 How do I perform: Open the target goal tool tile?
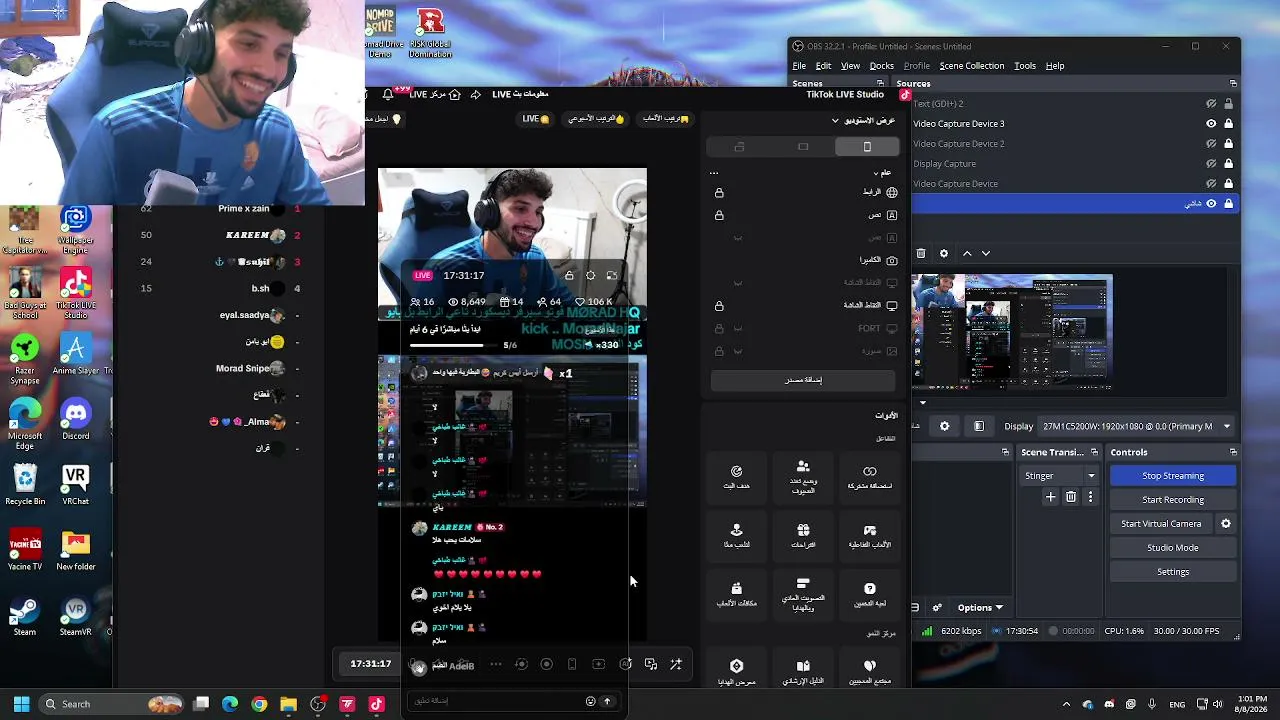[x=737, y=477]
